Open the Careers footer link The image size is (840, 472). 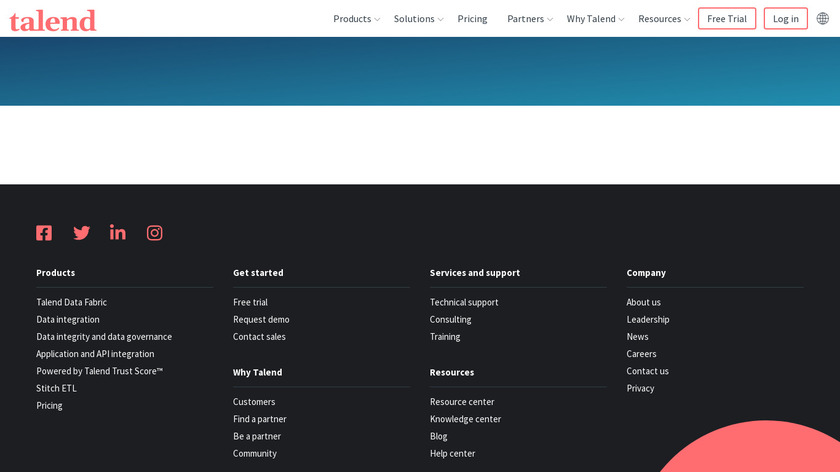click(x=641, y=354)
